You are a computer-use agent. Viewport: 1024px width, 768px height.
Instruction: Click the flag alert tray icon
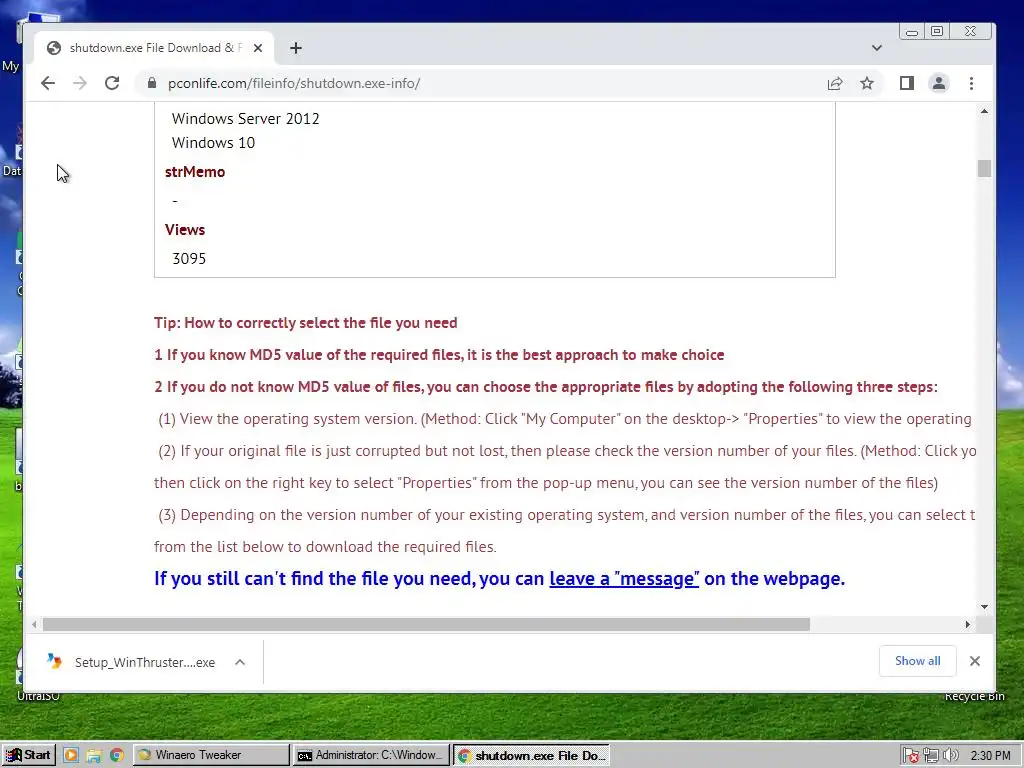point(910,756)
